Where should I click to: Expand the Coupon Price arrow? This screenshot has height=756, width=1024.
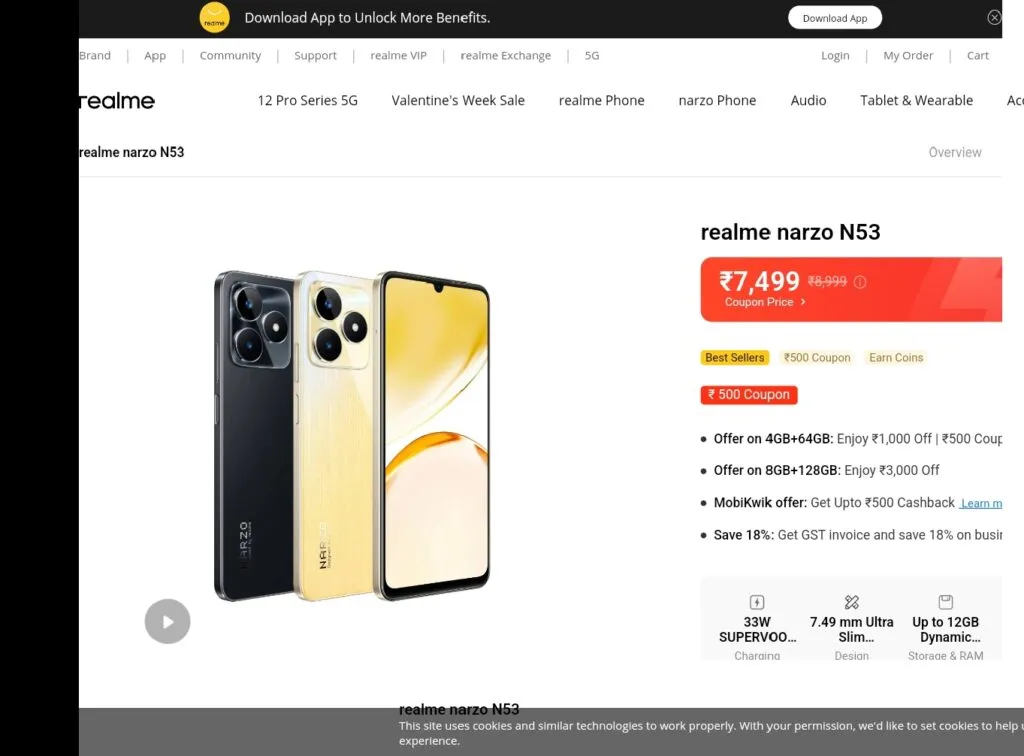803,302
